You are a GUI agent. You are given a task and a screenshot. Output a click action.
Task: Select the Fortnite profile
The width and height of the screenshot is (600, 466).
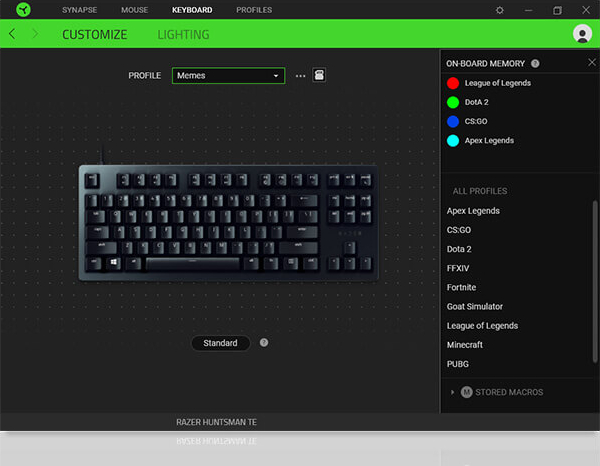(461, 287)
